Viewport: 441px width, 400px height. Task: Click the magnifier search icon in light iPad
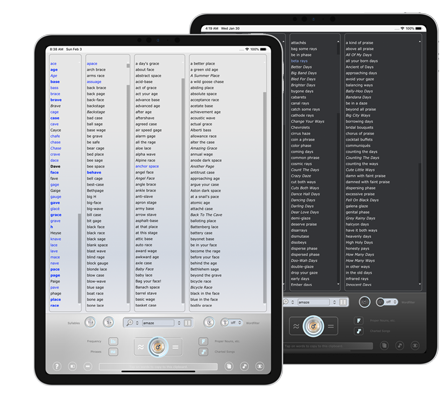point(130,323)
